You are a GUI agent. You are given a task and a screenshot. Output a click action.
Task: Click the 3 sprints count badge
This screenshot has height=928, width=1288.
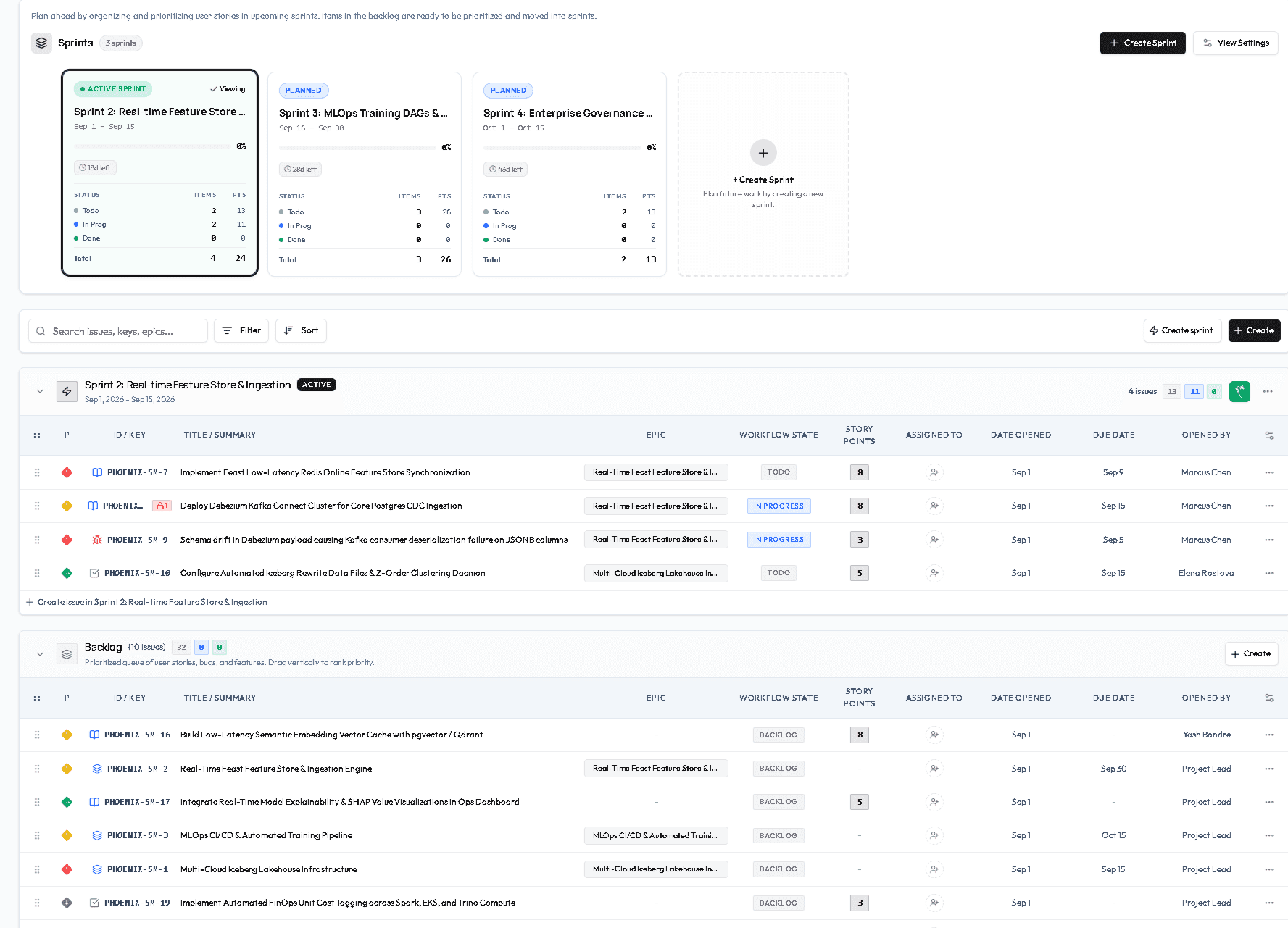pyautogui.click(x=121, y=43)
